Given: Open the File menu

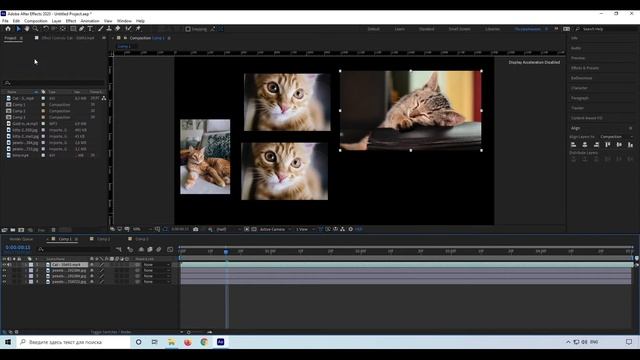Looking at the screenshot, I should (5, 21).
